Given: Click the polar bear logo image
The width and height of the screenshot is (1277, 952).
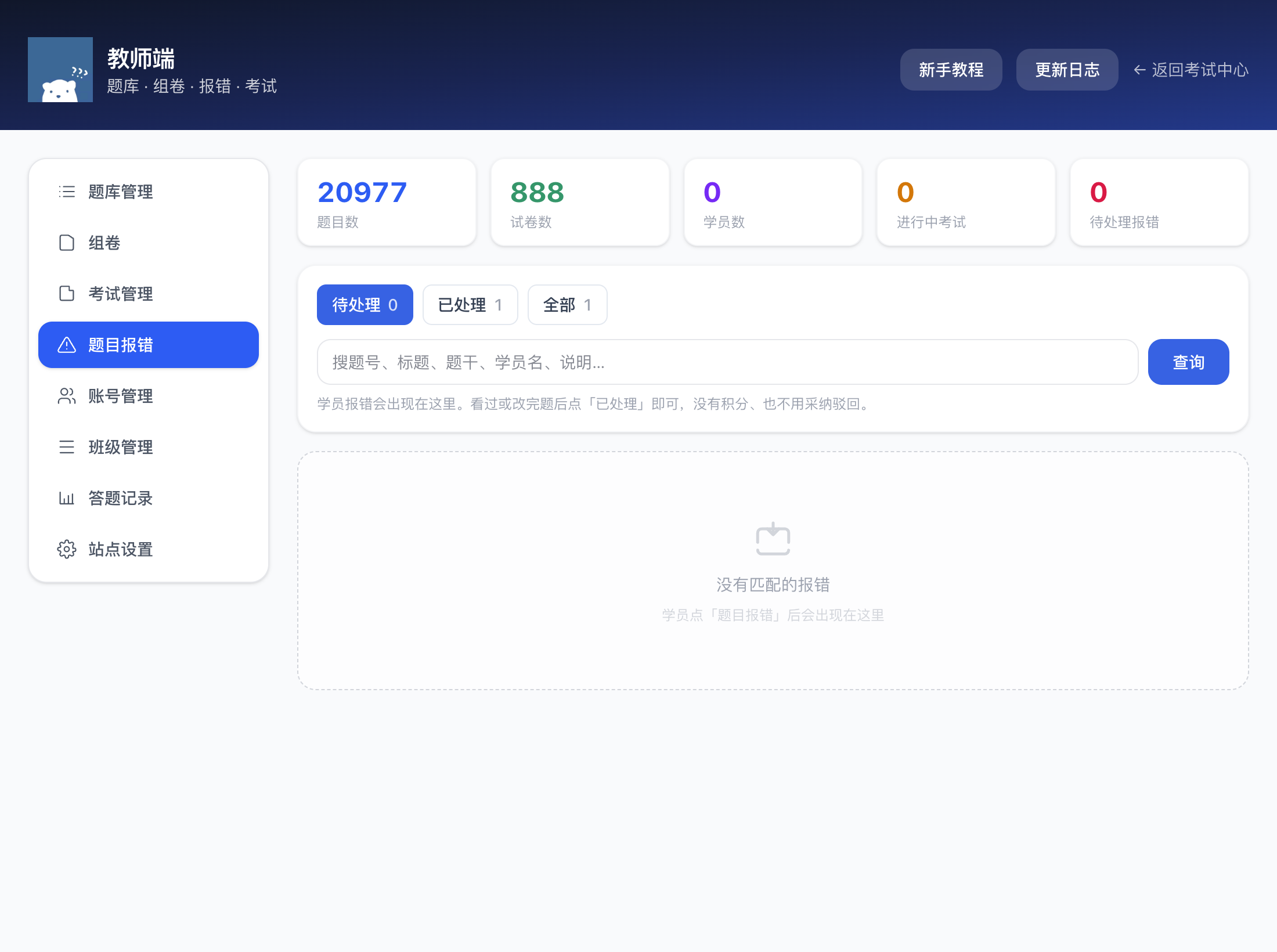Looking at the screenshot, I should (x=60, y=70).
